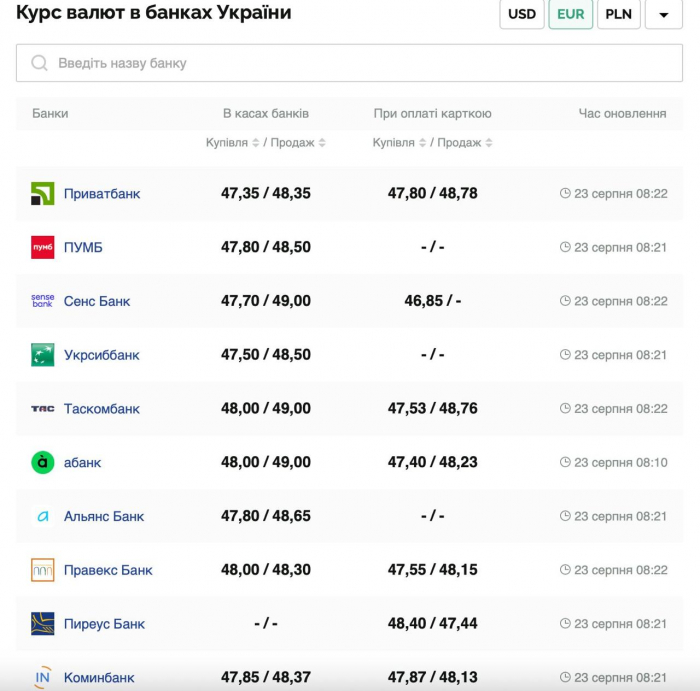
Task: Open the Таскомбанк link
Action: 102,409
